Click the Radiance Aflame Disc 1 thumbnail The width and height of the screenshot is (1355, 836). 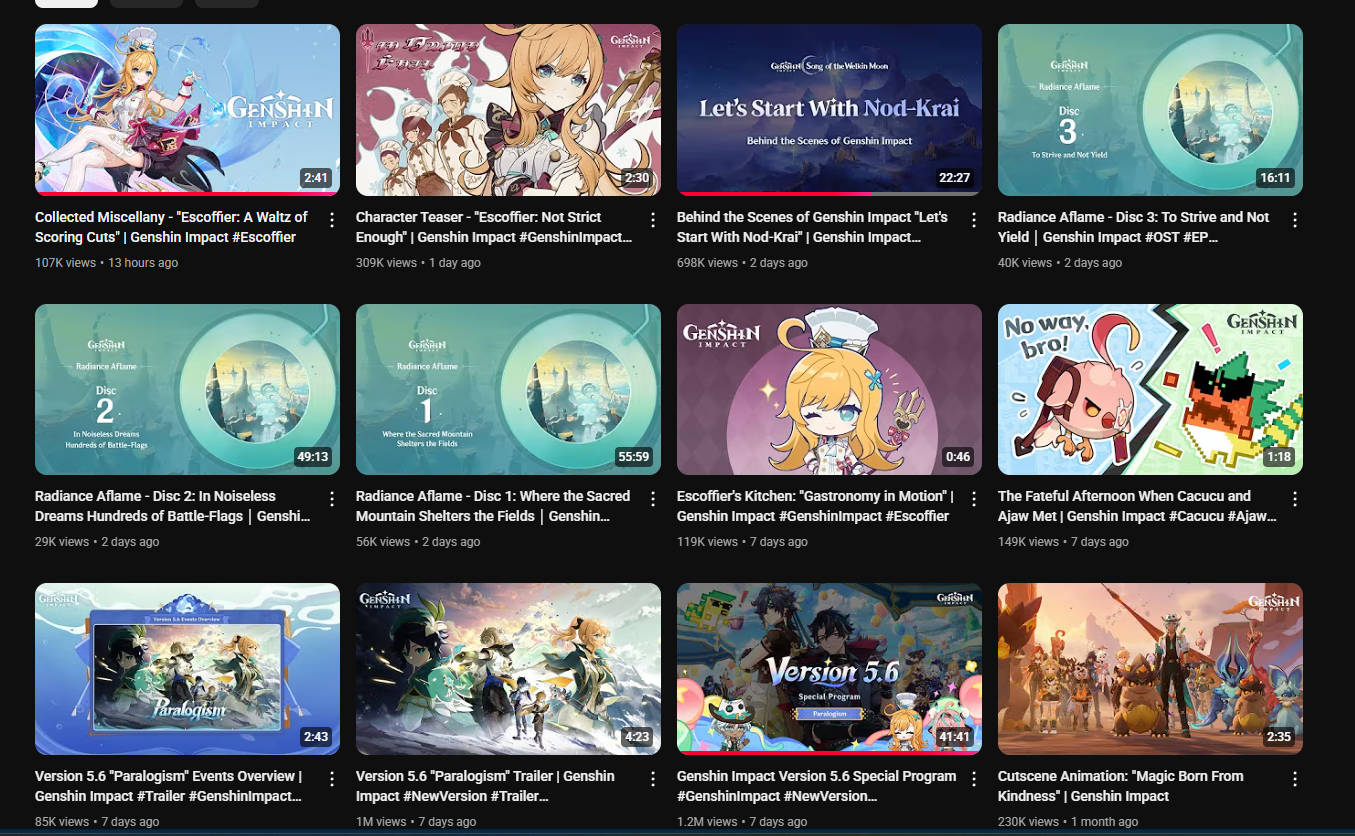pyautogui.click(x=508, y=389)
